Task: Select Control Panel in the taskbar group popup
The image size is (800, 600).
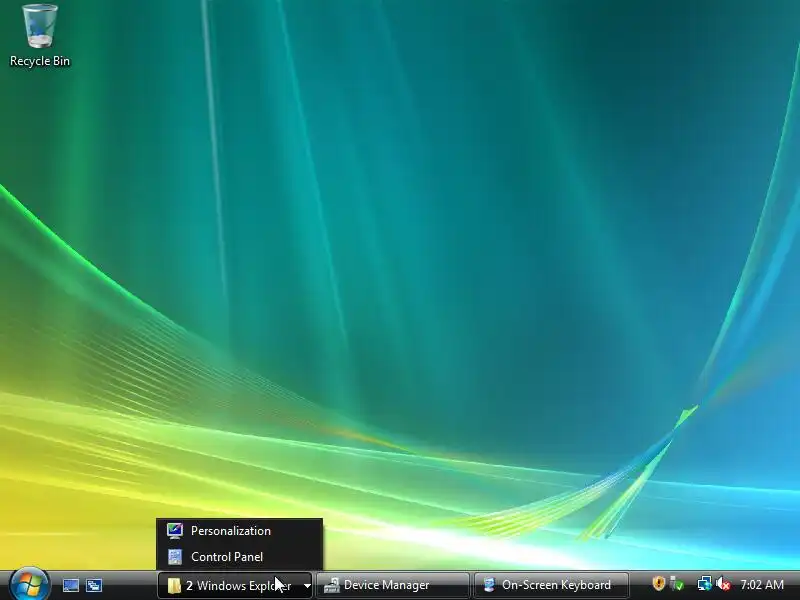Action: click(x=239, y=557)
